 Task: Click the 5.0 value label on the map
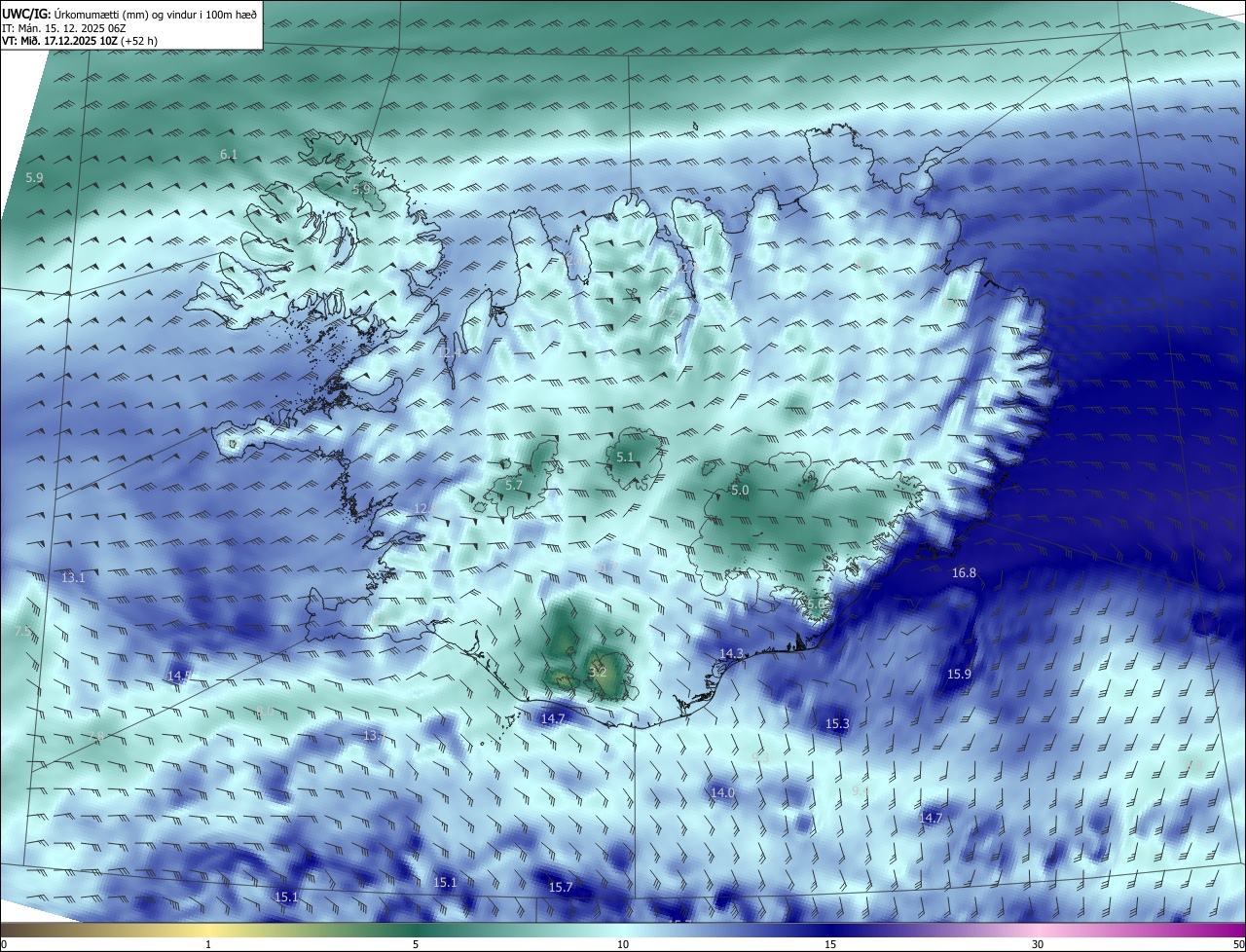(x=740, y=491)
